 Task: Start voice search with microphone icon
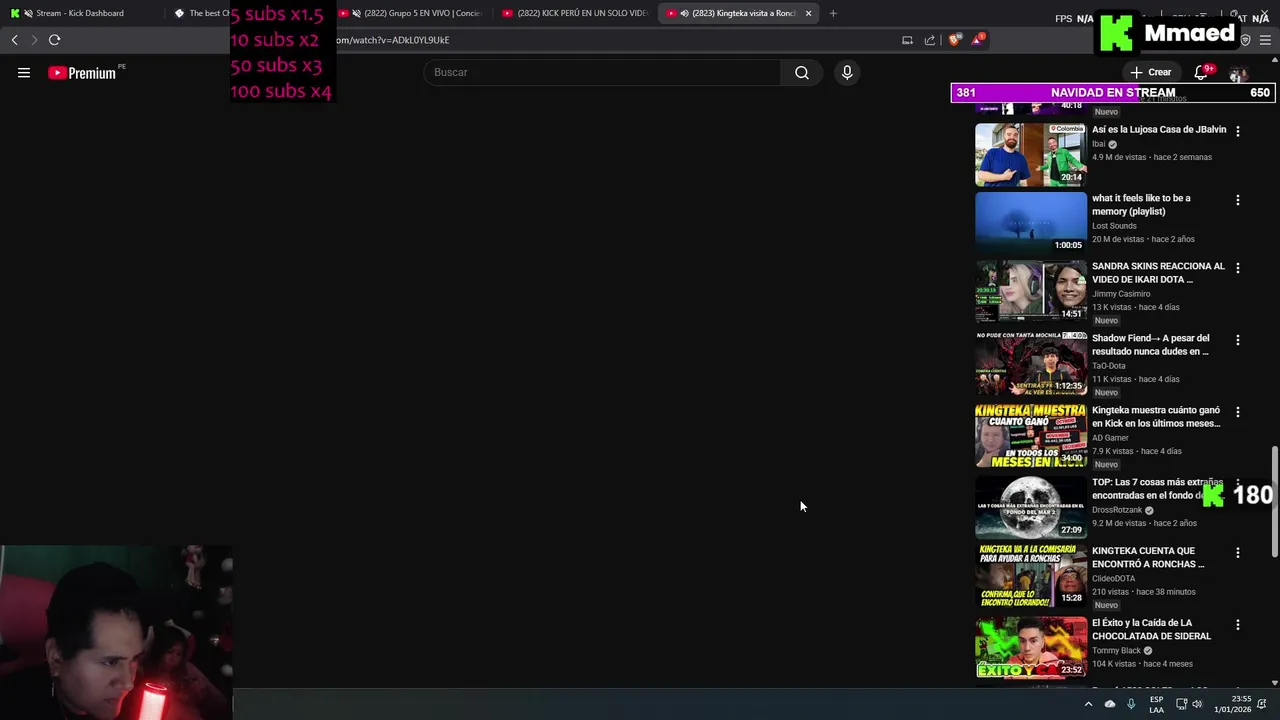(x=847, y=72)
